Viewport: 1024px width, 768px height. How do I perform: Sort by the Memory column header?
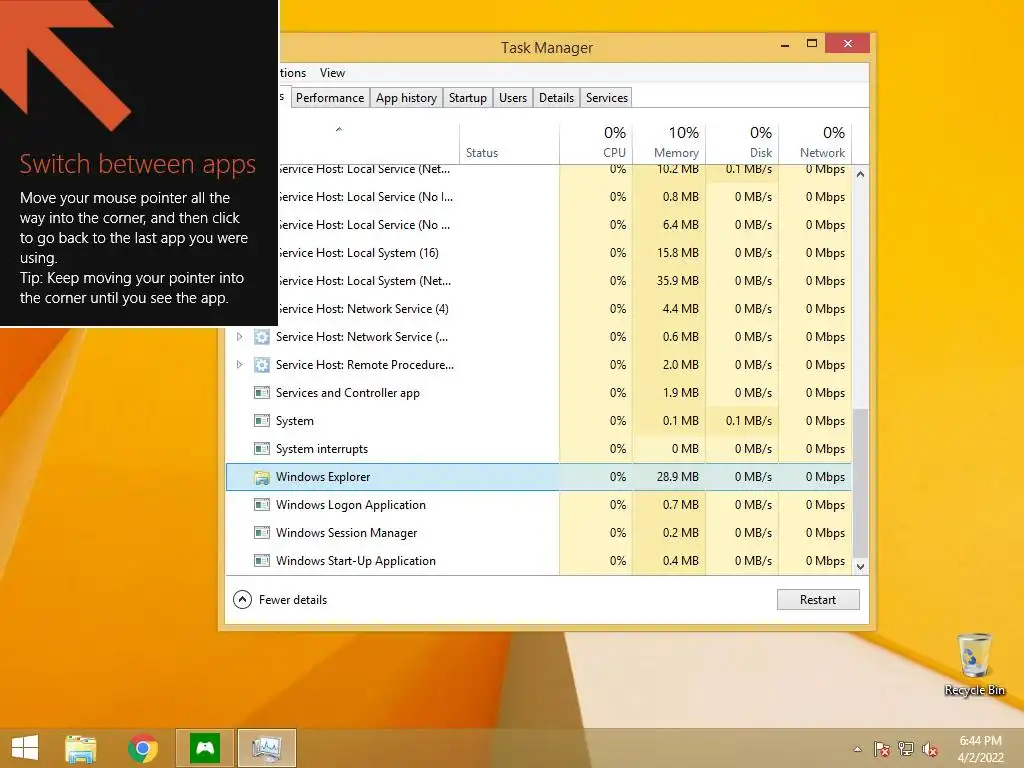click(669, 143)
